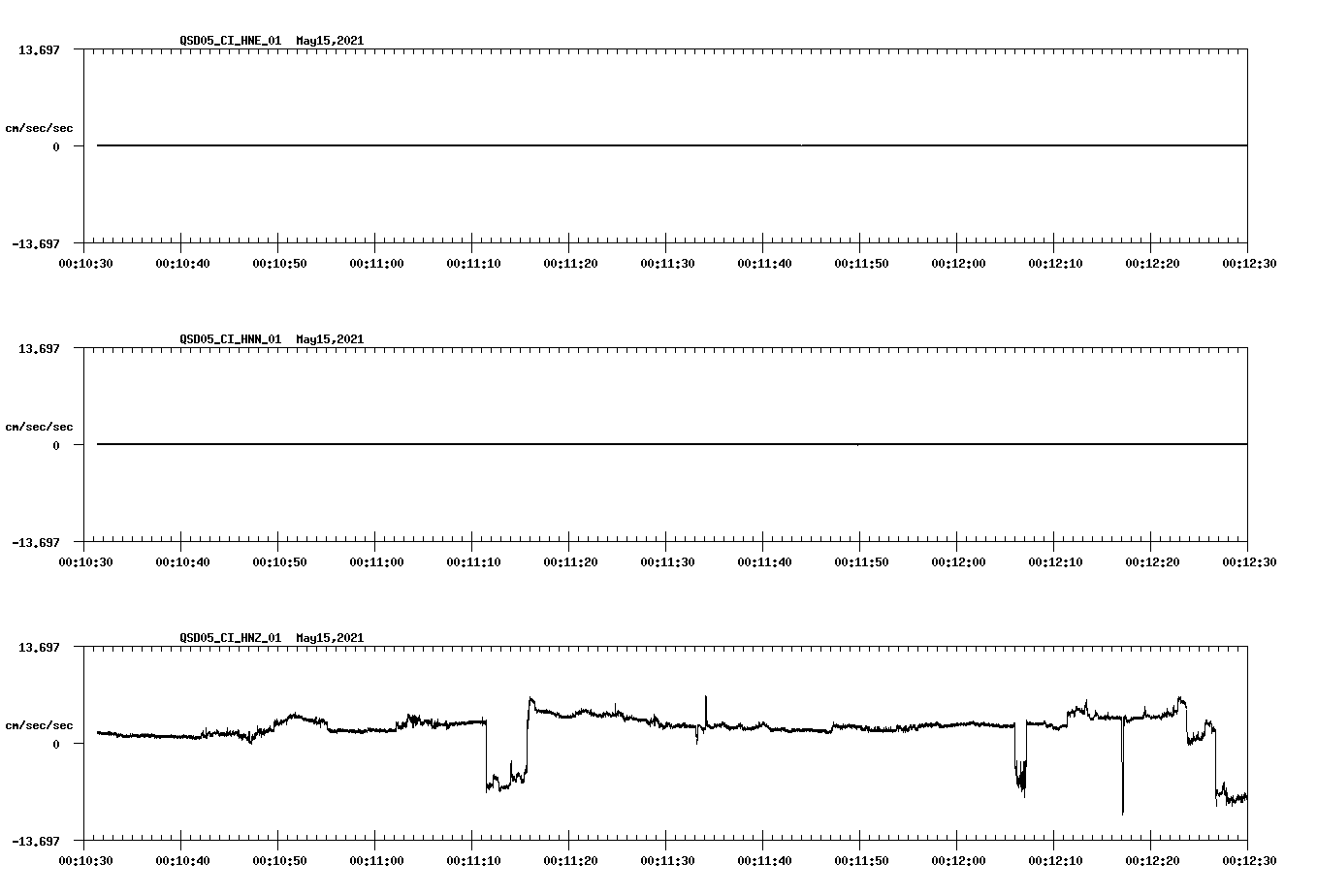The height and width of the screenshot is (896, 1317).
Task: Click the large downward spike near 00:12:17
Action: (1122, 776)
